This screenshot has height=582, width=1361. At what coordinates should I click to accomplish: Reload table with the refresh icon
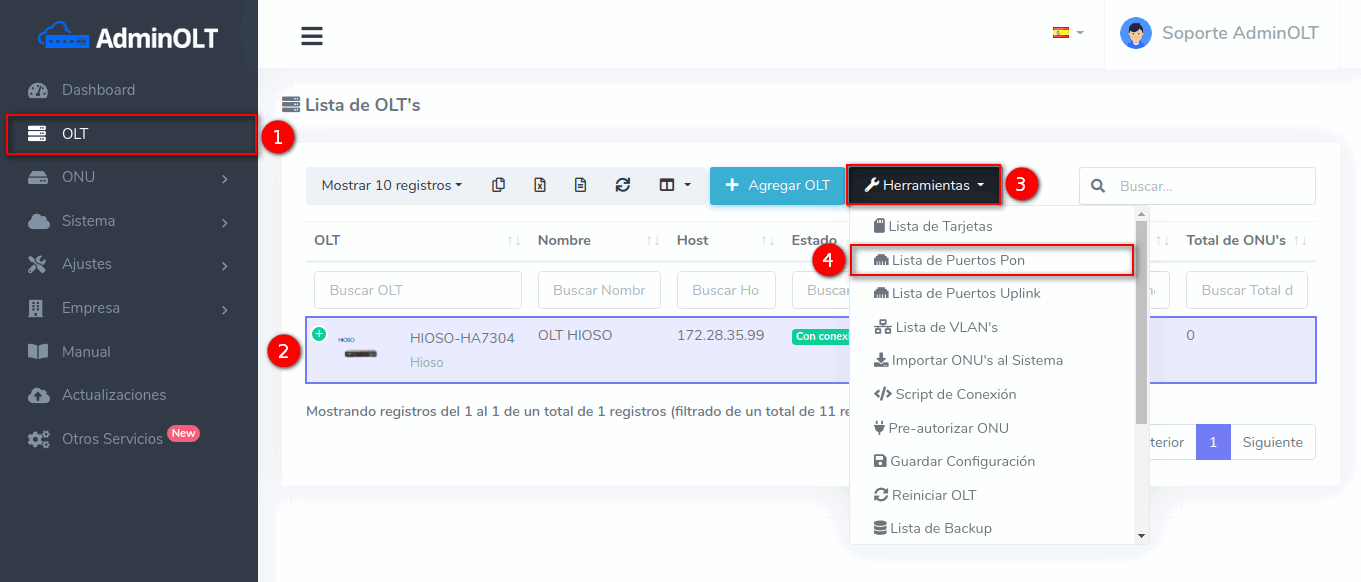[x=622, y=185]
